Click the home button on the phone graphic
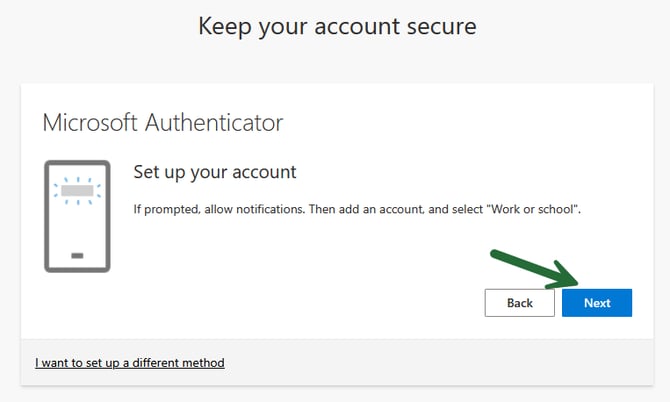 [77, 257]
